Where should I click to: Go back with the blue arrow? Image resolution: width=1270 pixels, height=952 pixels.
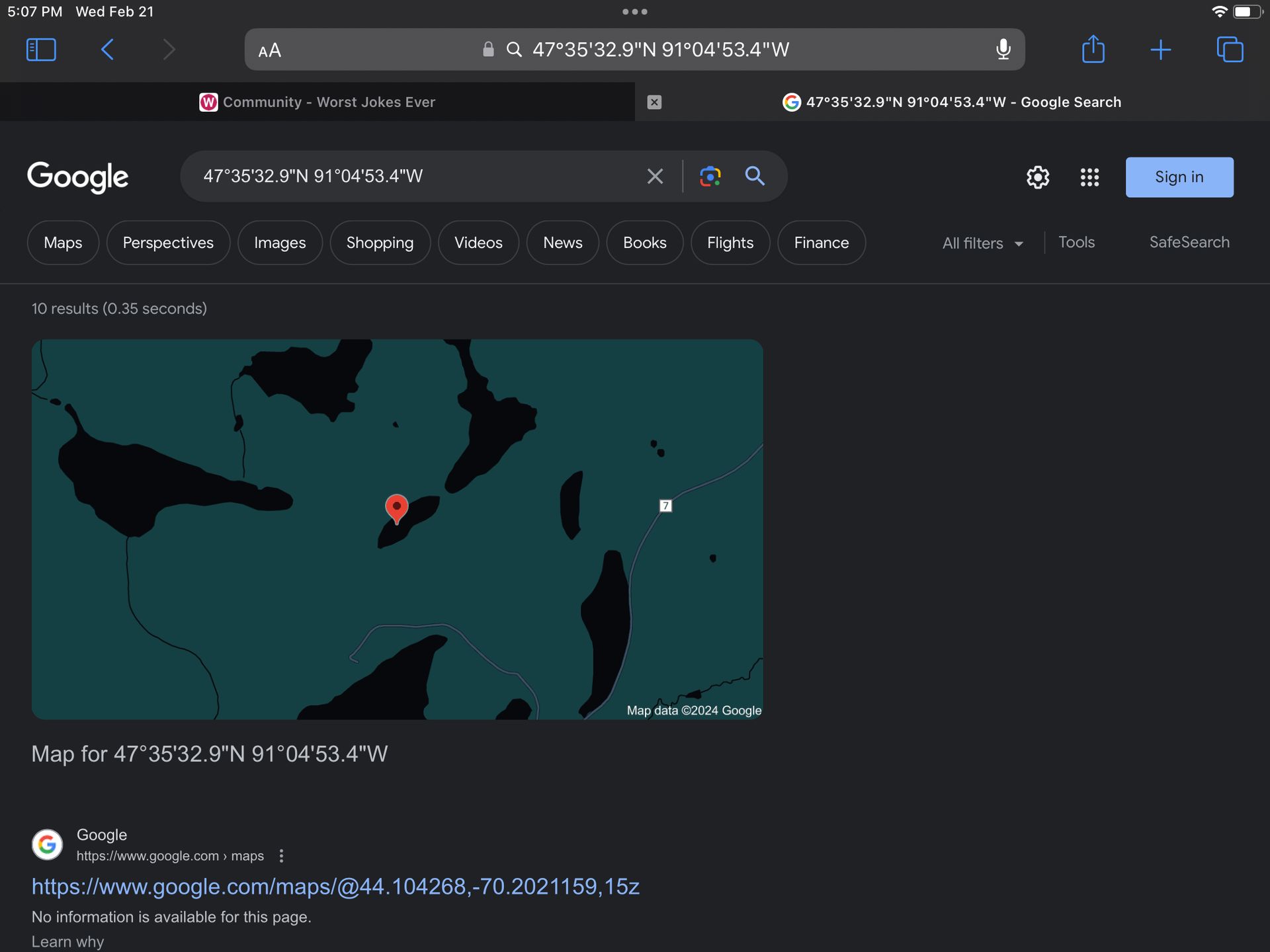pos(108,50)
